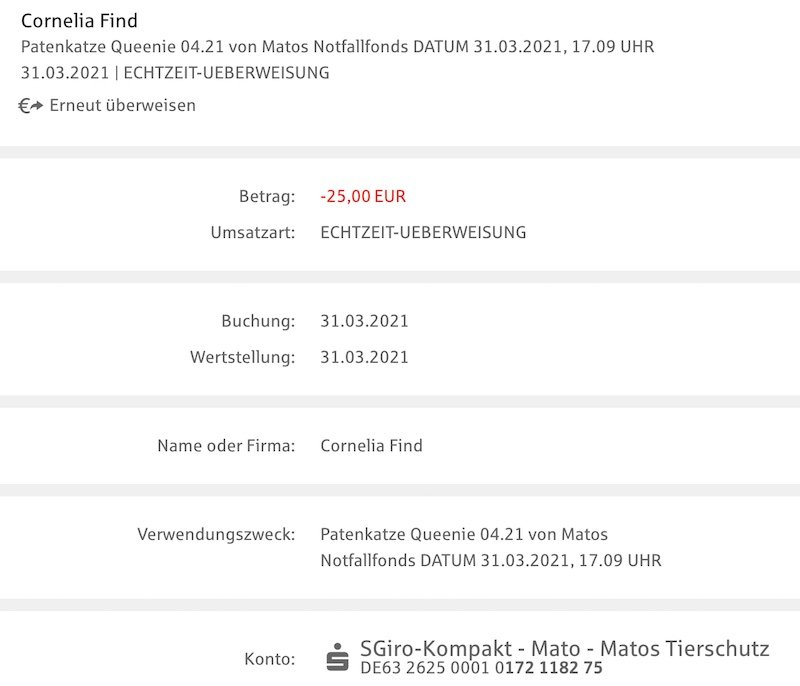Click the header subtitle Patenkatze Queenie description

tap(337, 47)
